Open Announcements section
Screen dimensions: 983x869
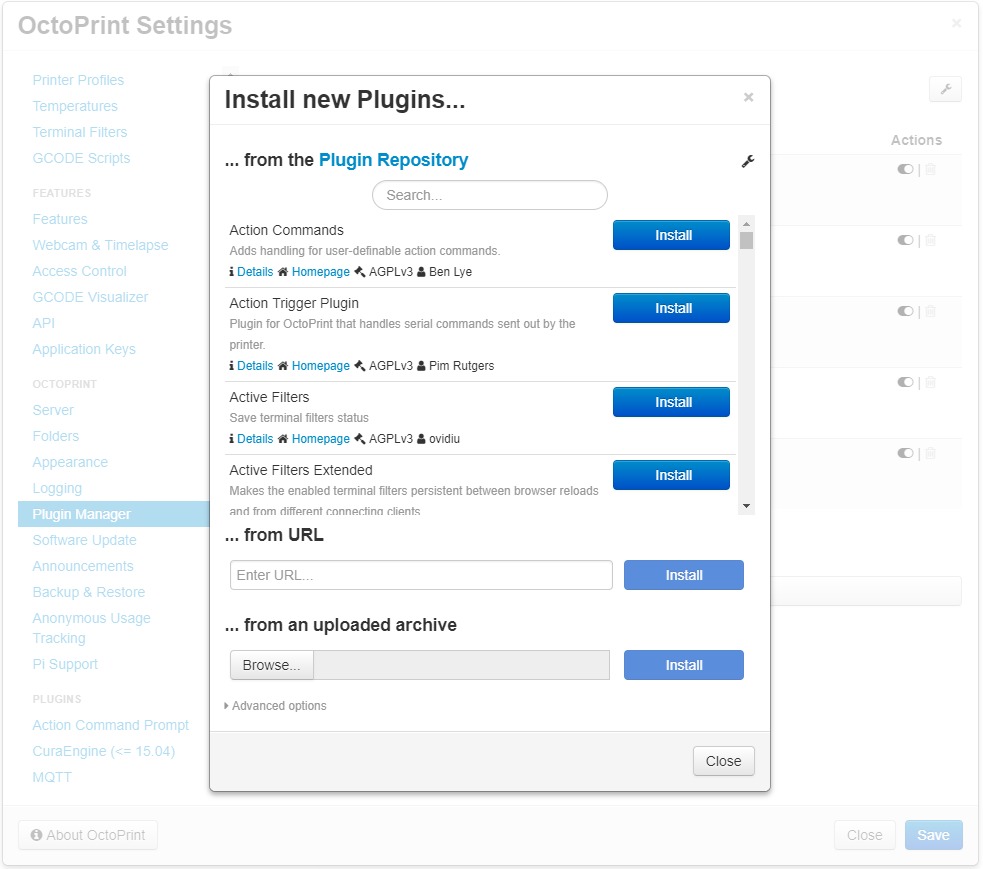tap(83, 566)
